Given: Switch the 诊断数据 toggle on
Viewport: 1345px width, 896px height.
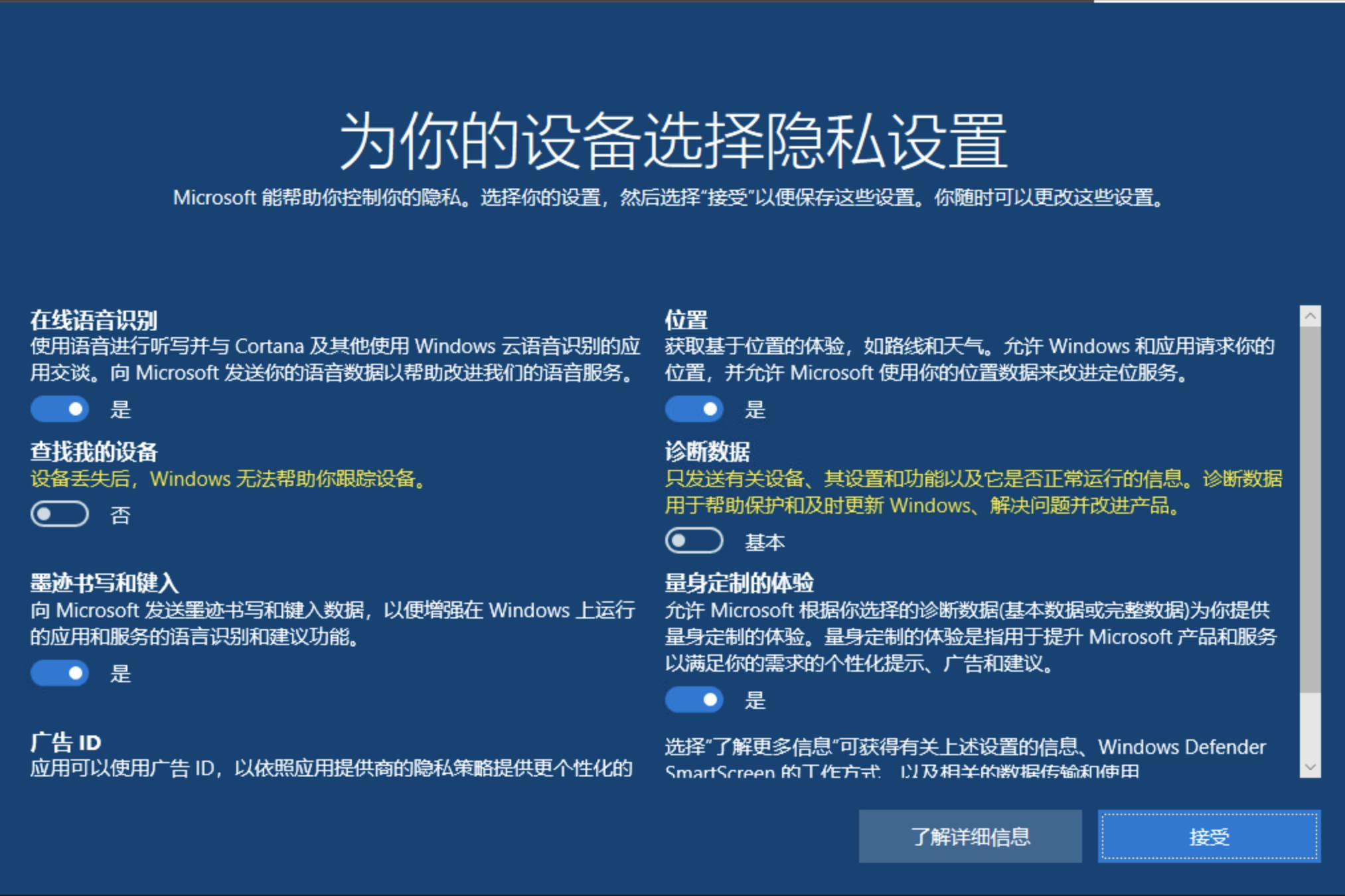Looking at the screenshot, I should [x=694, y=541].
